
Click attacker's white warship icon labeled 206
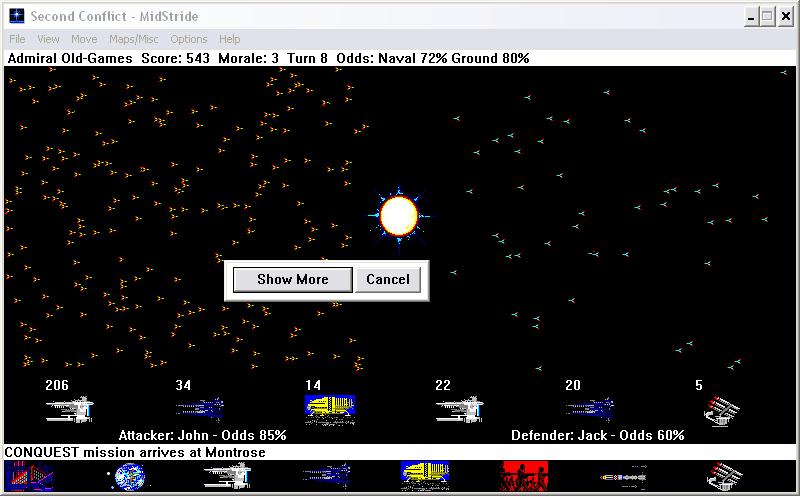point(69,409)
